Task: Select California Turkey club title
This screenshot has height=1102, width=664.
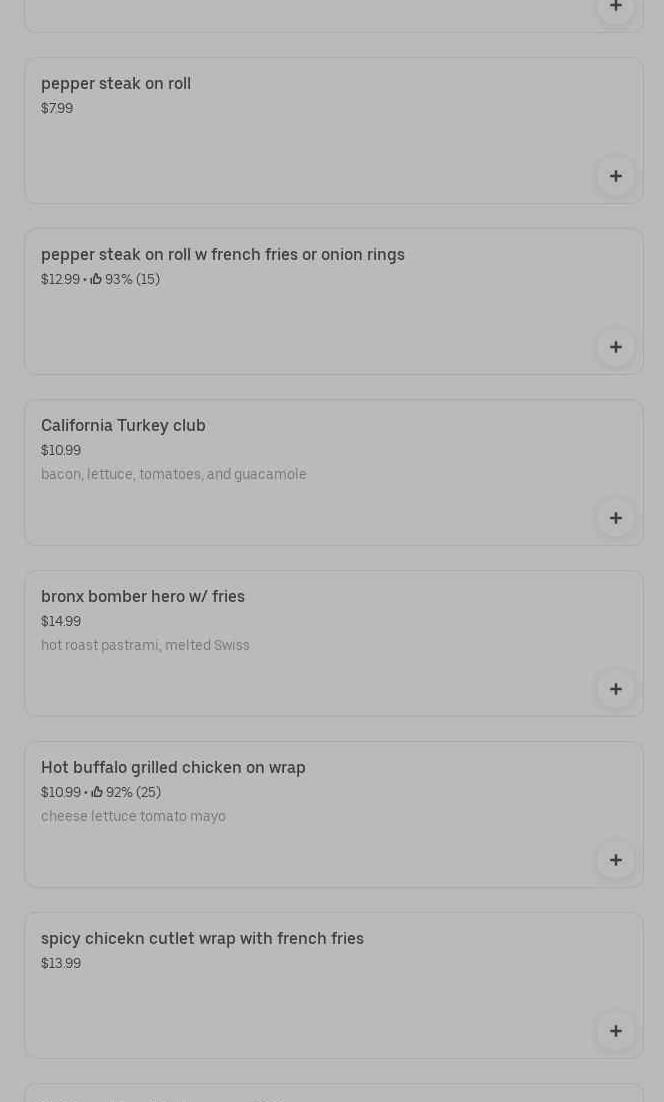Action: click(123, 425)
